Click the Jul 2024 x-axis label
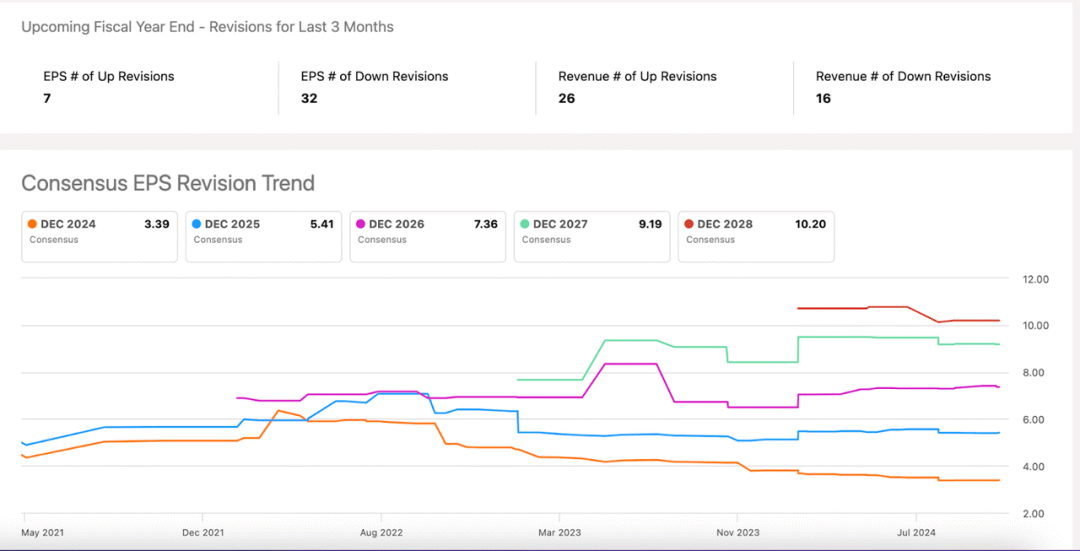Viewport: 1080px width, 551px height. 914,533
